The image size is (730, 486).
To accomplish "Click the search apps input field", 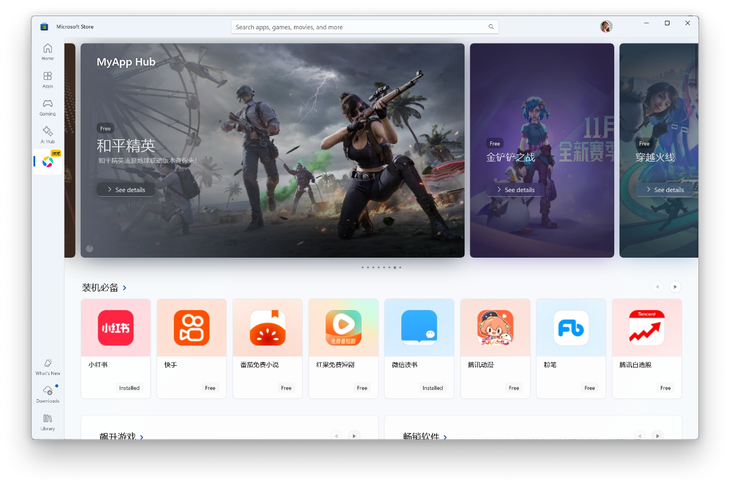I will pyautogui.click(x=358, y=27).
